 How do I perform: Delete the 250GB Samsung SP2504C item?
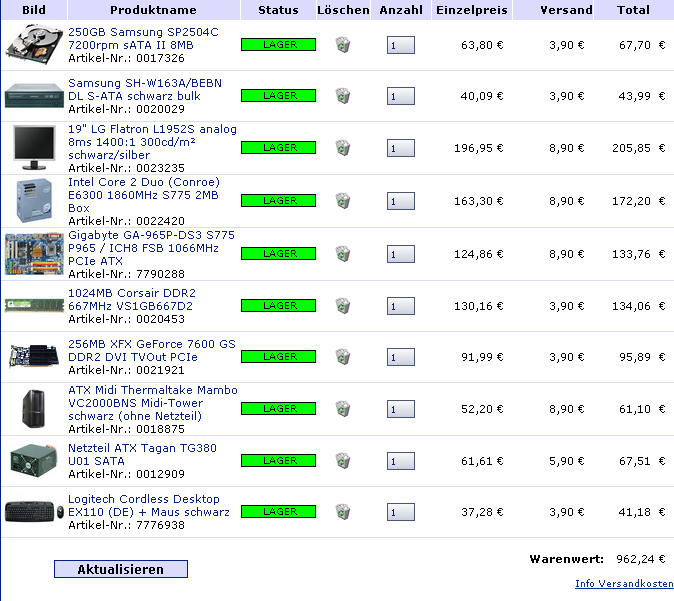[343, 45]
